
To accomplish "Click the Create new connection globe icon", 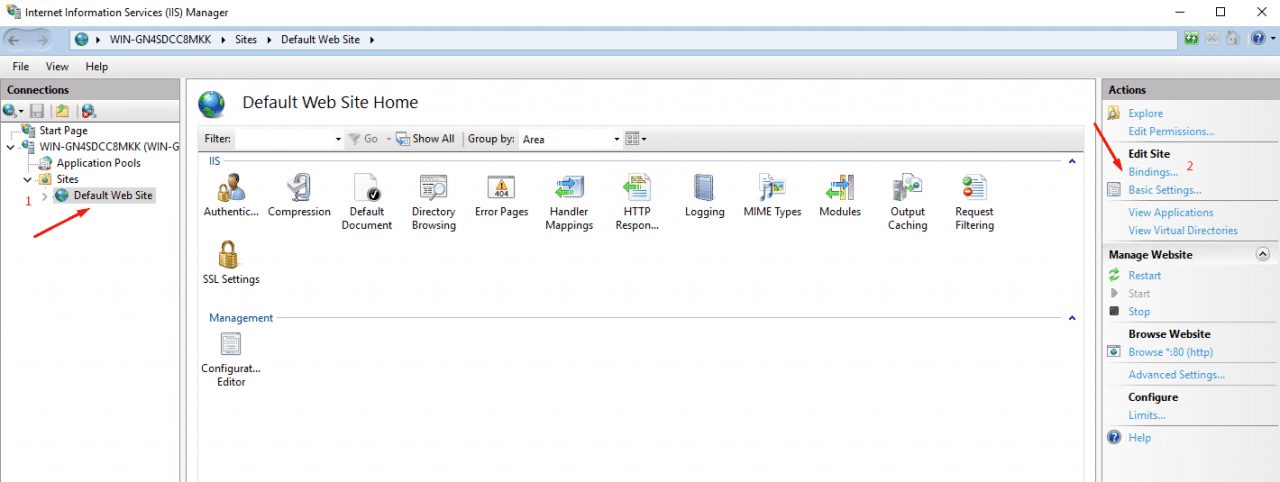I will tap(10, 111).
